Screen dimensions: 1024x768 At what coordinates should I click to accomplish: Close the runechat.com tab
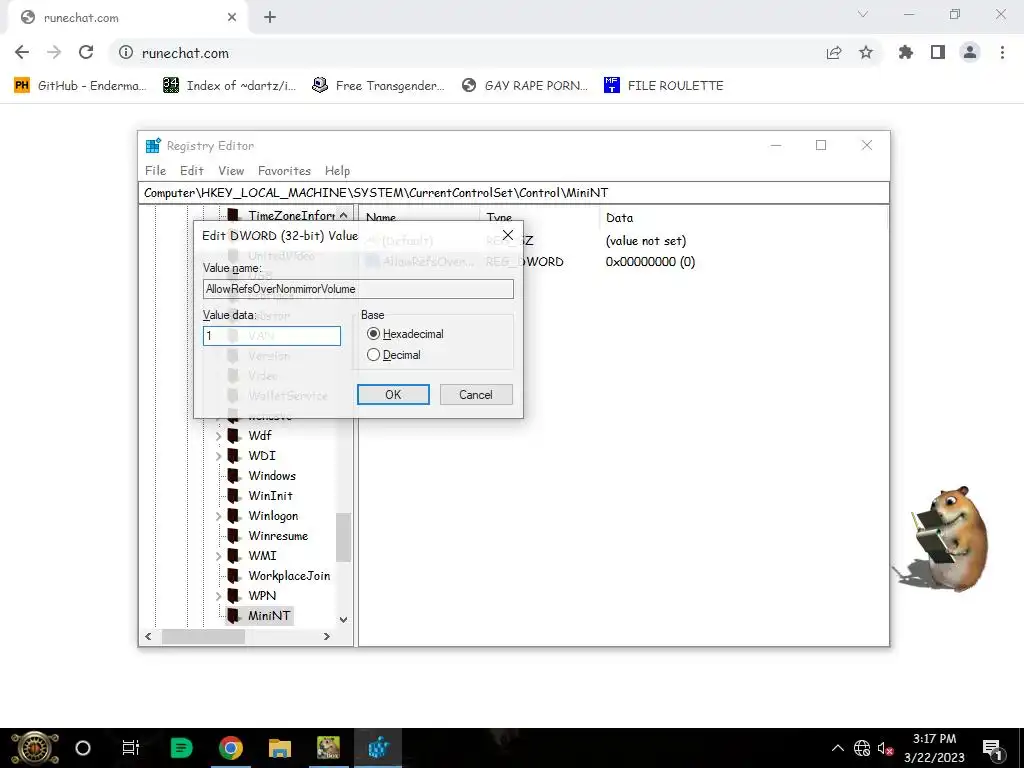pyautogui.click(x=232, y=18)
